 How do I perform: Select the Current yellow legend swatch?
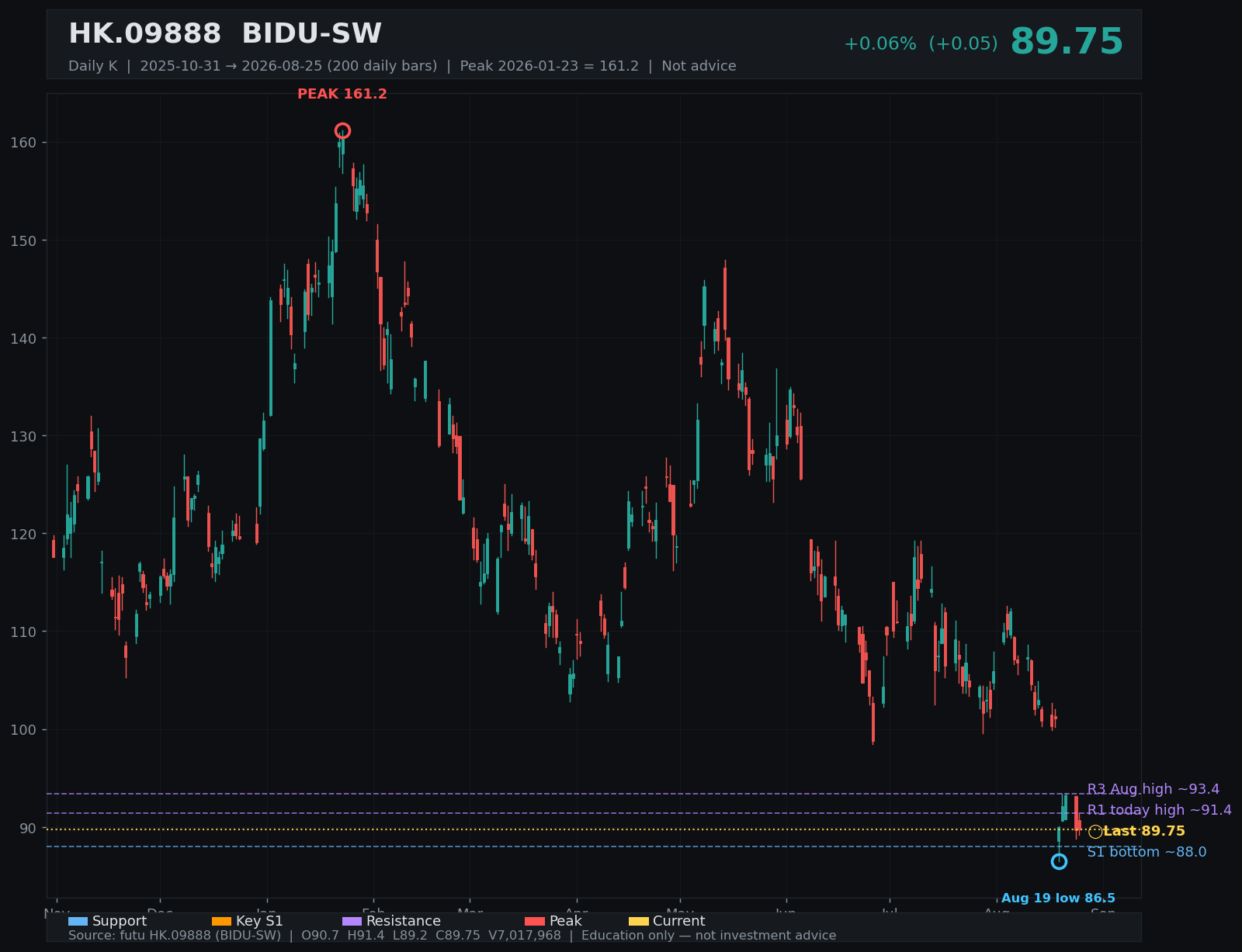point(638,921)
